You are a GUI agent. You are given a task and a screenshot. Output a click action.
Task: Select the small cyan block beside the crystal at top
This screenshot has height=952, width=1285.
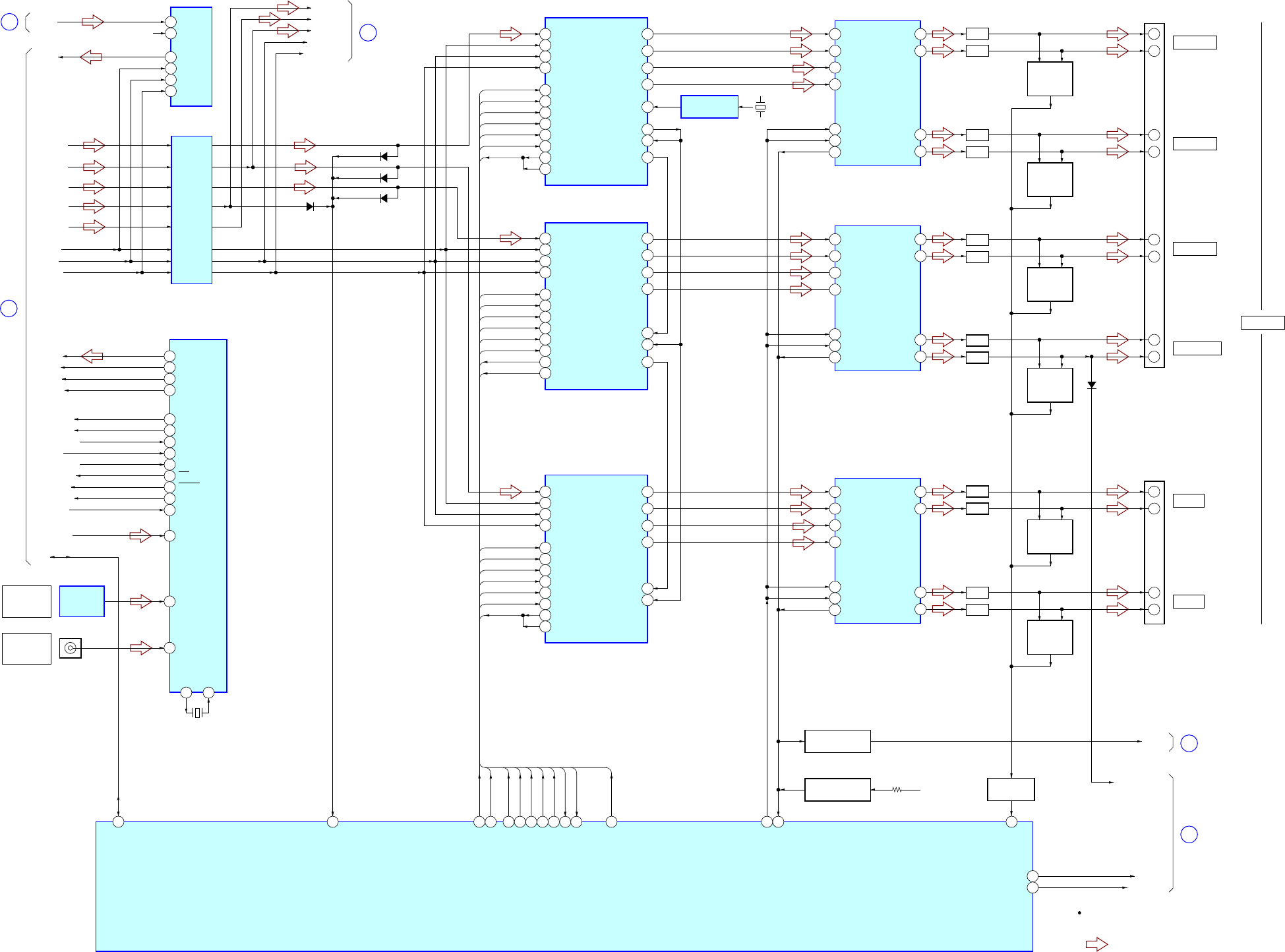coord(709,107)
